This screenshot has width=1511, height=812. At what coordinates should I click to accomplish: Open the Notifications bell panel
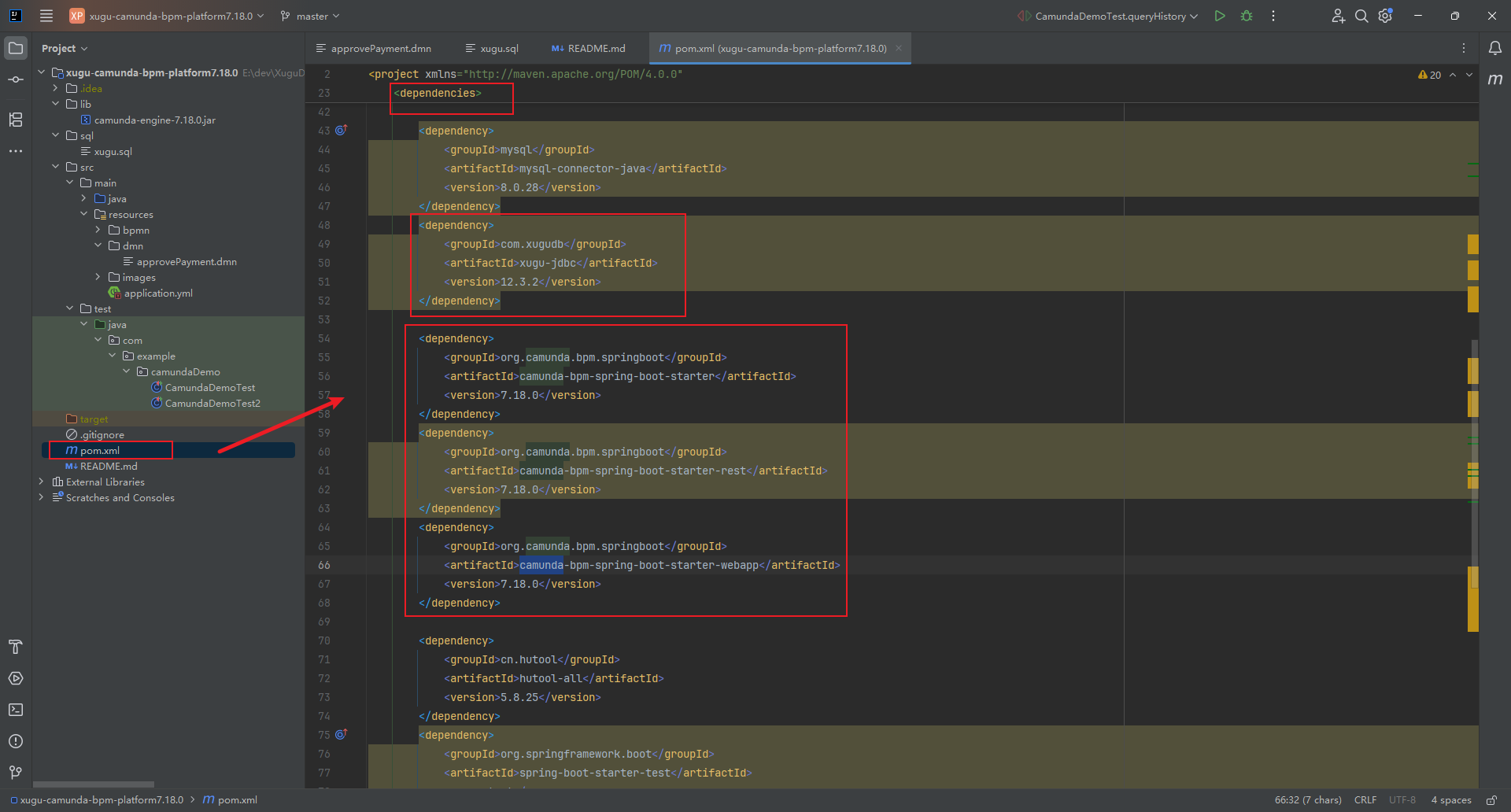click(x=1494, y=48)
